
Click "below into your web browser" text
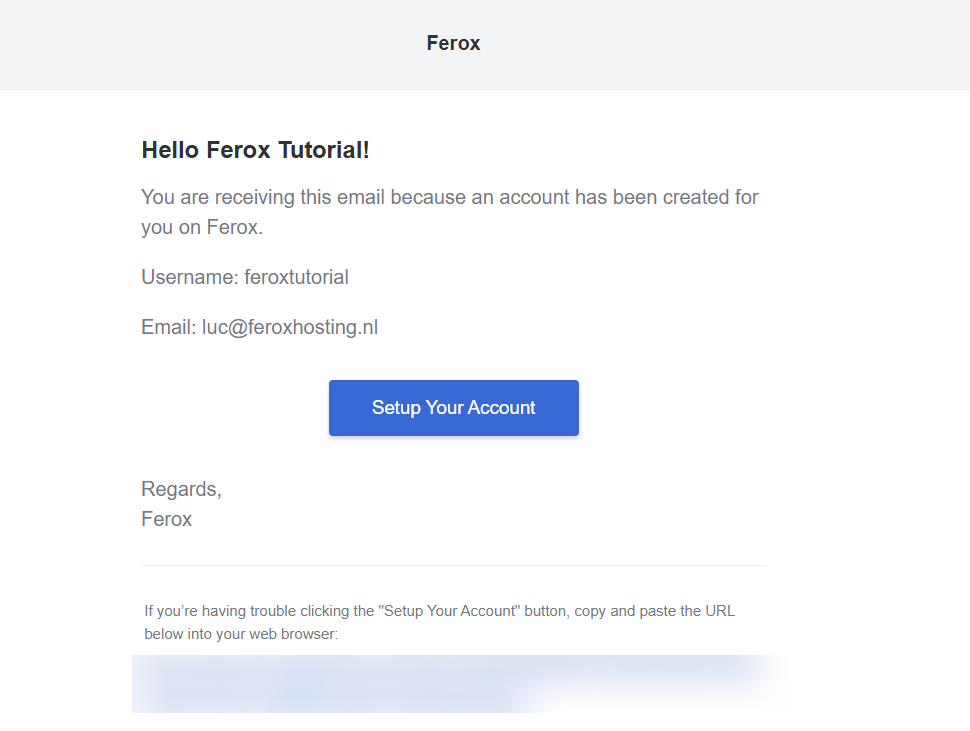pyautogui.click(x=241, y=634)
